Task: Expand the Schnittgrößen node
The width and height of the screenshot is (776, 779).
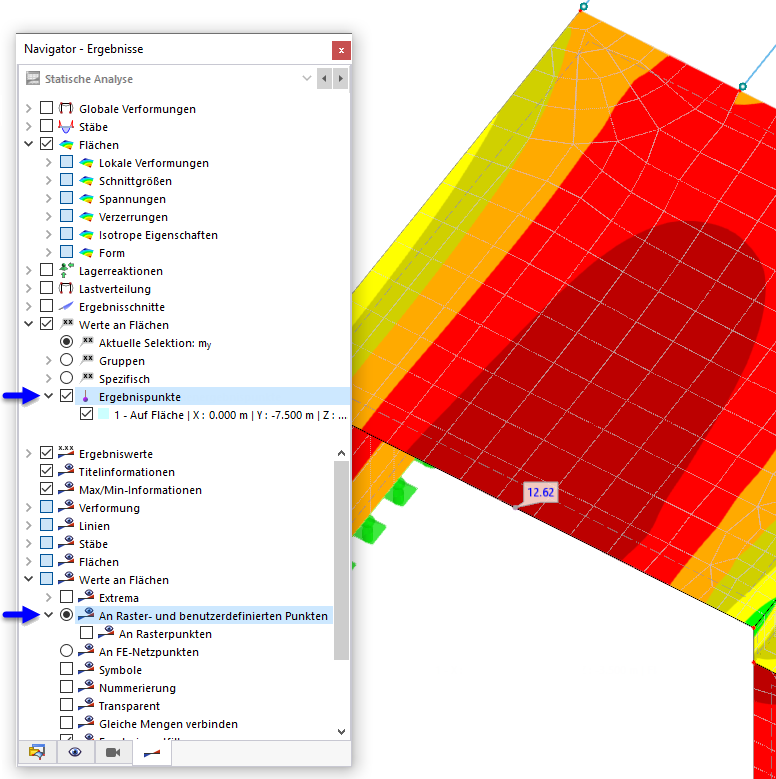Action: pyautogui.click(x=49, y=181)
